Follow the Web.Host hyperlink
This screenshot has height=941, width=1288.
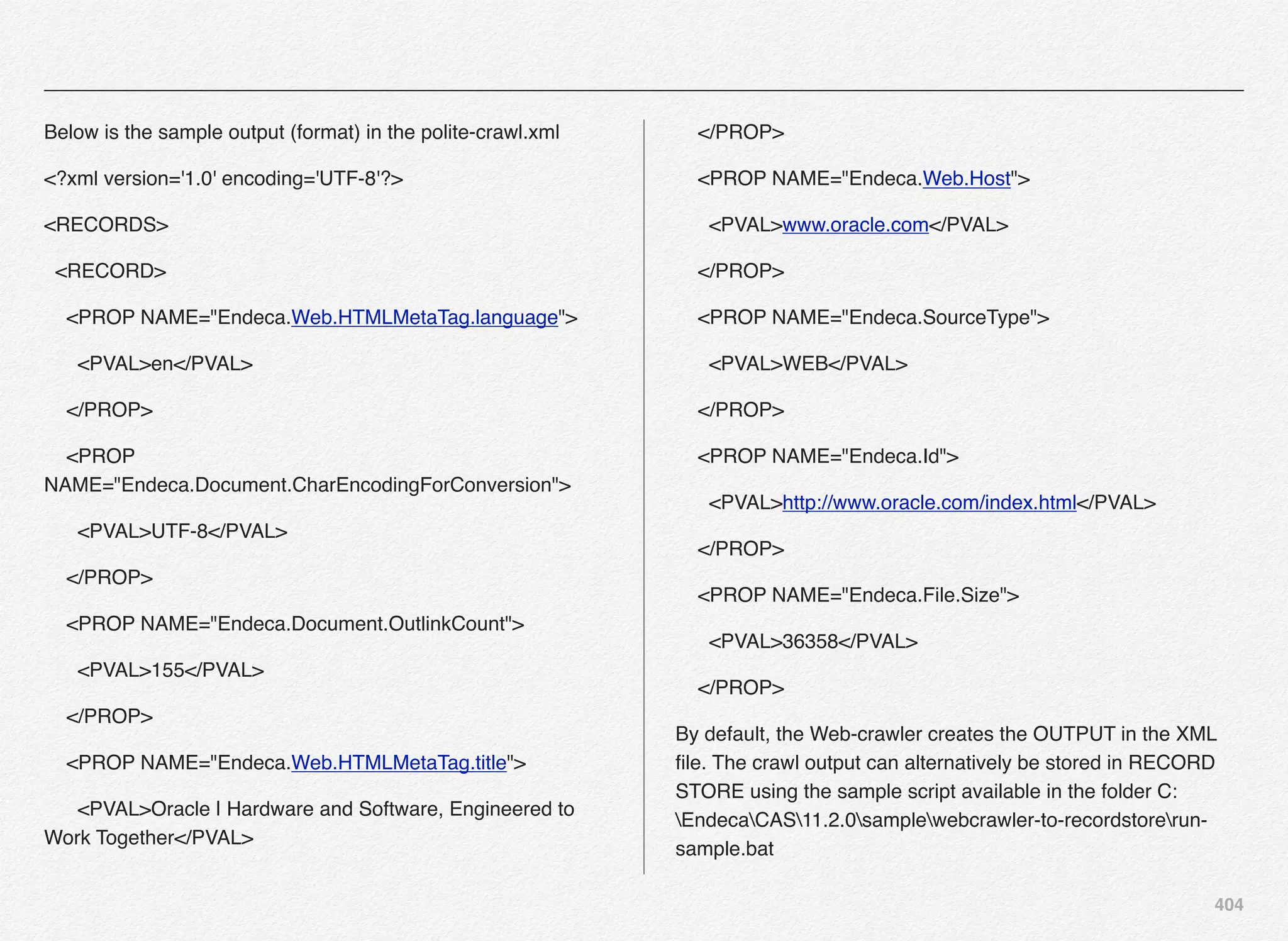click(966, 179)
